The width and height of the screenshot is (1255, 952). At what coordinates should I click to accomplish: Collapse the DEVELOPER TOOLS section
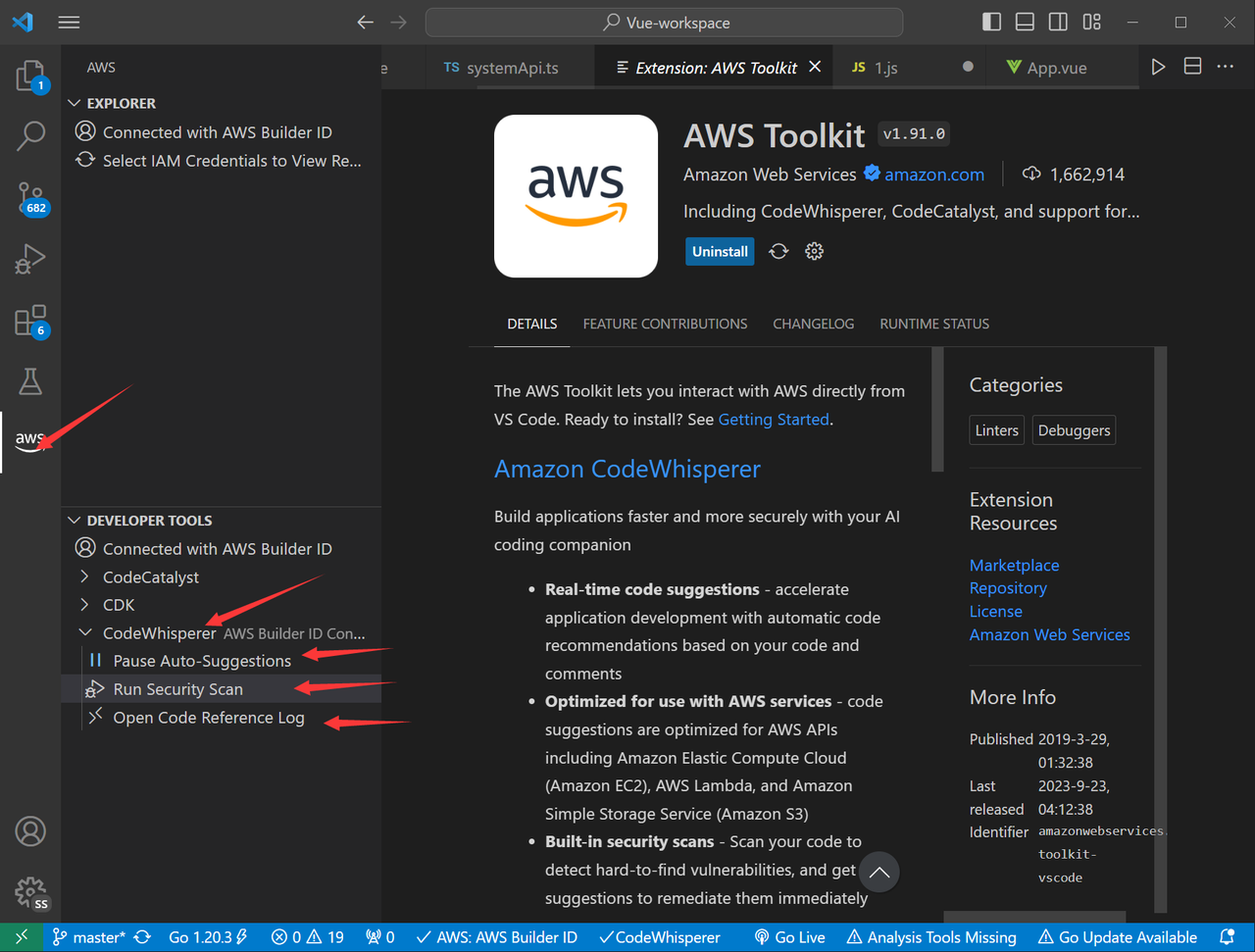pos(74,520)
